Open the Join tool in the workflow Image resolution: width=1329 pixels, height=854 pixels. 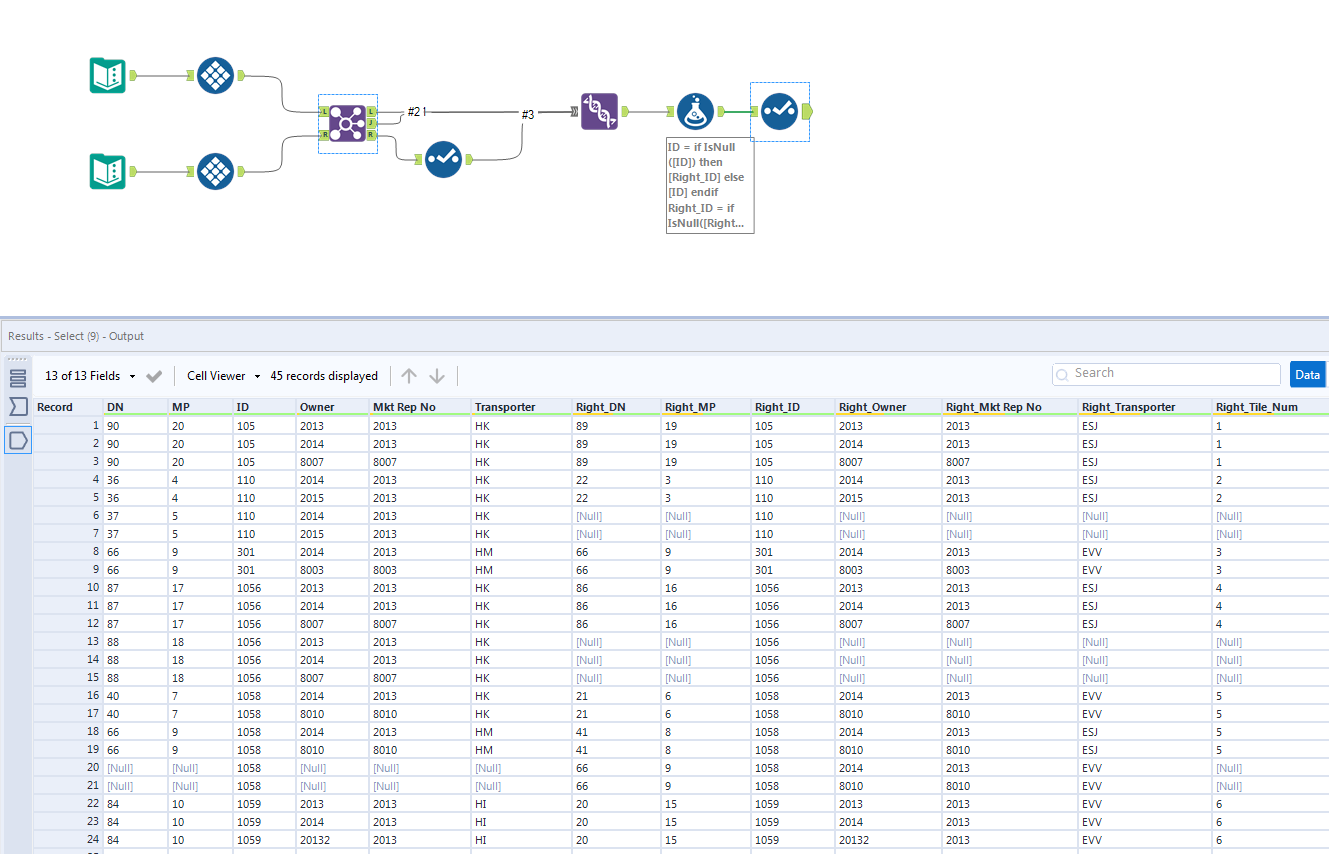point(347,122)
